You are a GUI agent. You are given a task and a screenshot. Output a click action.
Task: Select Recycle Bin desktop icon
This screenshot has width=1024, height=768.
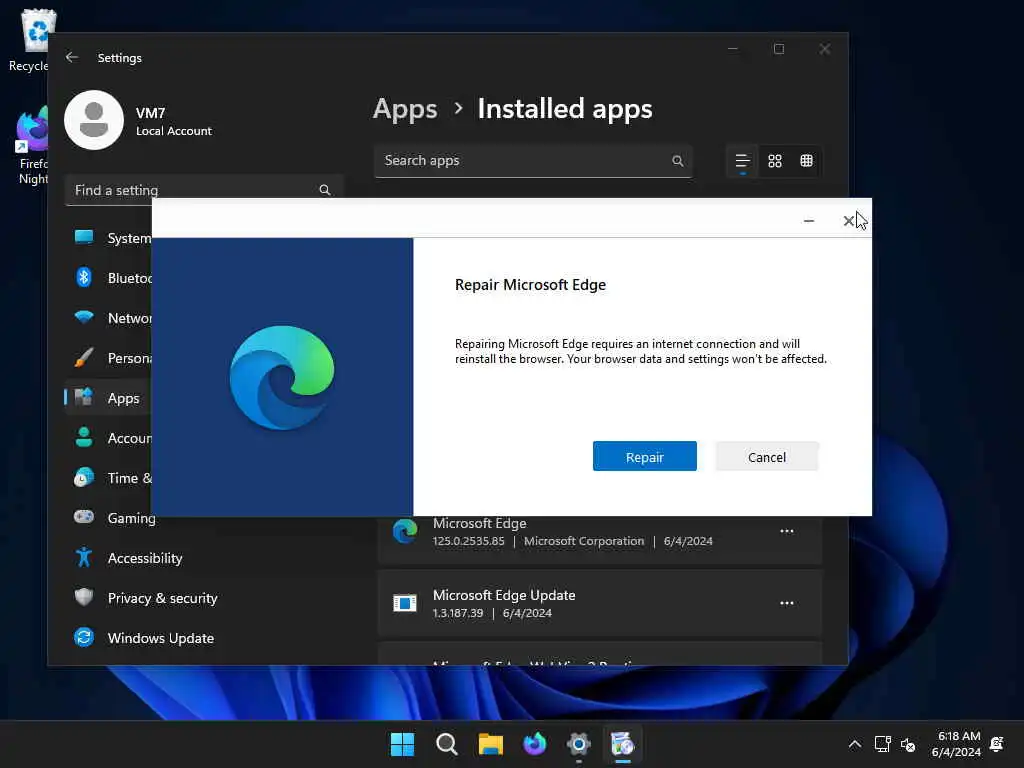[x=29, y=40]
